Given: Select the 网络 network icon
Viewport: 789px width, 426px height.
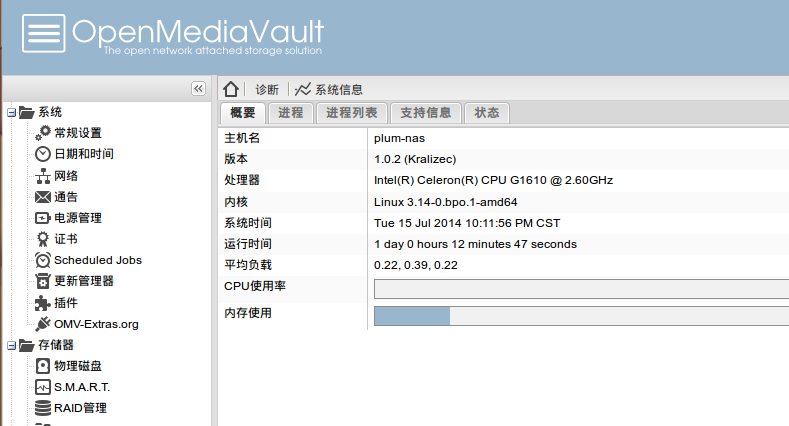Looking at the screenshot, I should click(43, 176).
